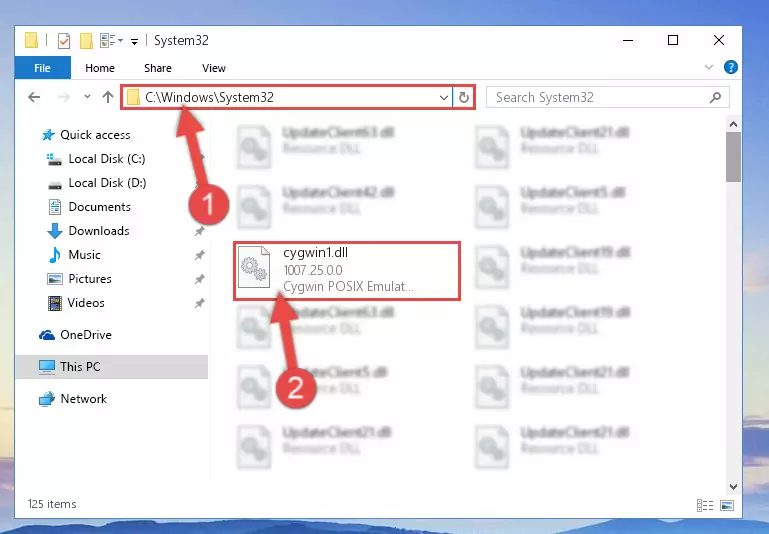Select This PC in navigation pane

click(112, 367)
